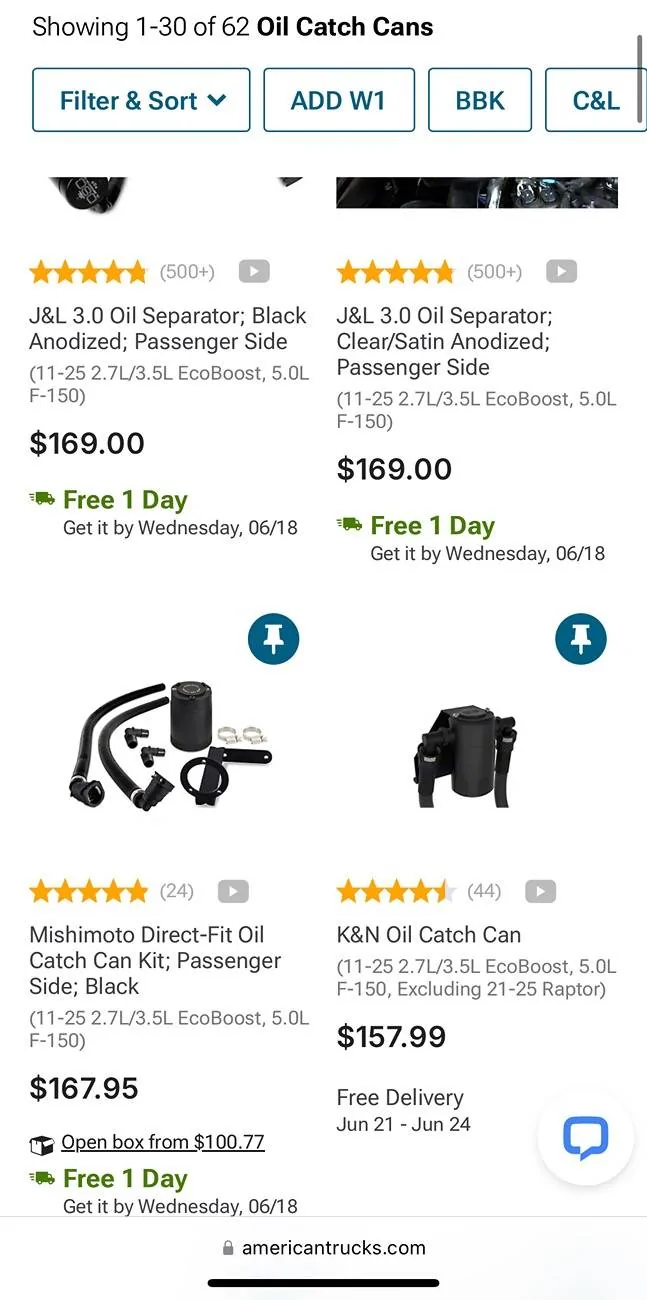The width and height of the screenshot is (647, 1300).
Task: Pin the Mishimoto Direct-Fit Oil Catch Can
Action: pyautogui.click(x=273, y=638)
